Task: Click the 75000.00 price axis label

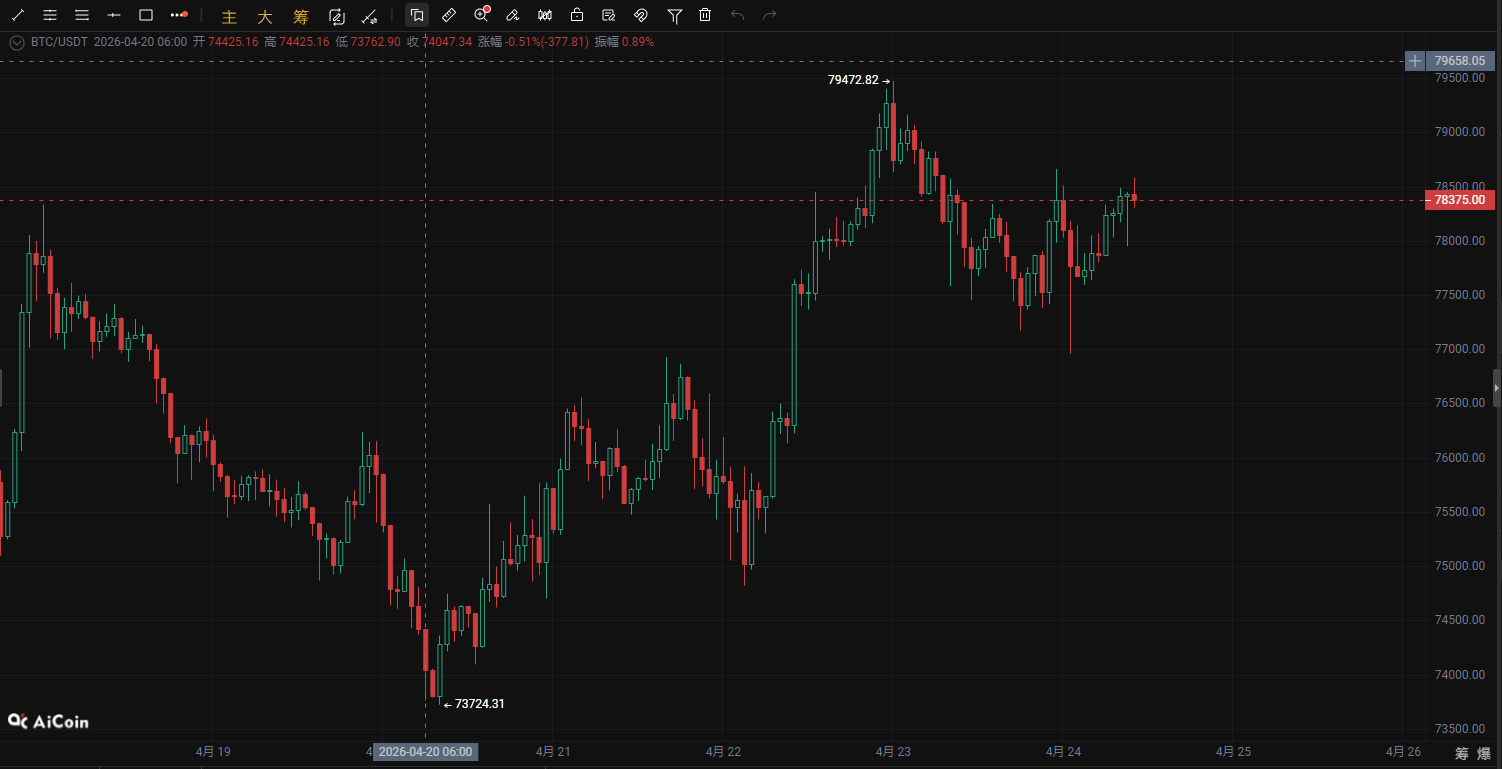Action: click(x=1460, y=566)
